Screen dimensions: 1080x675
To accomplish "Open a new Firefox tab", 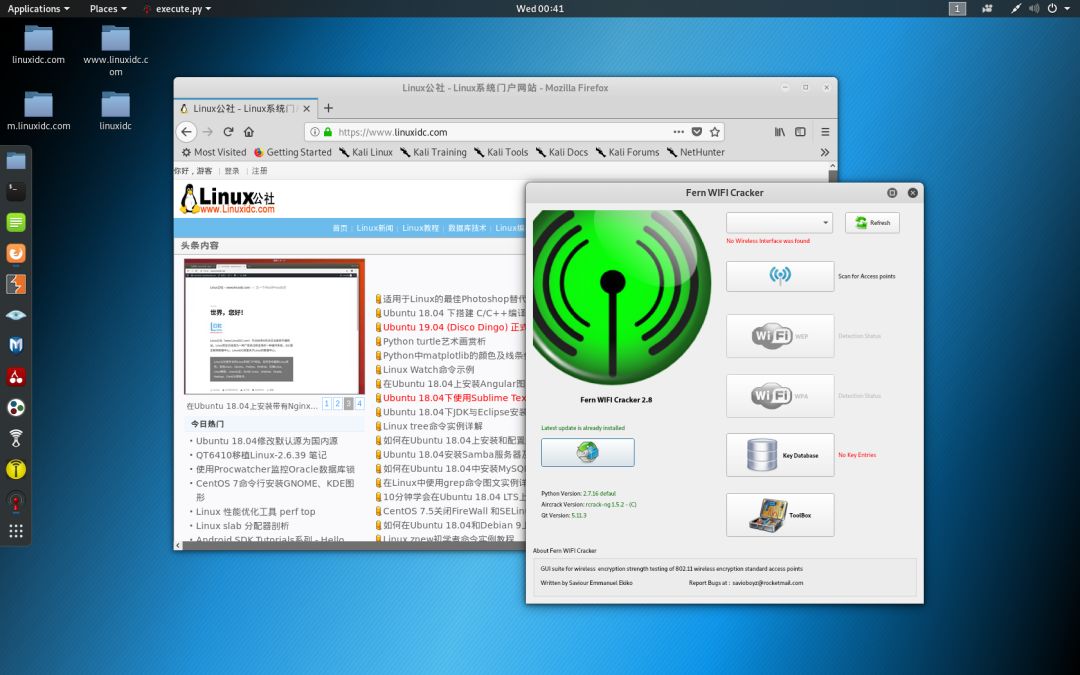I will tap(329, 108).
